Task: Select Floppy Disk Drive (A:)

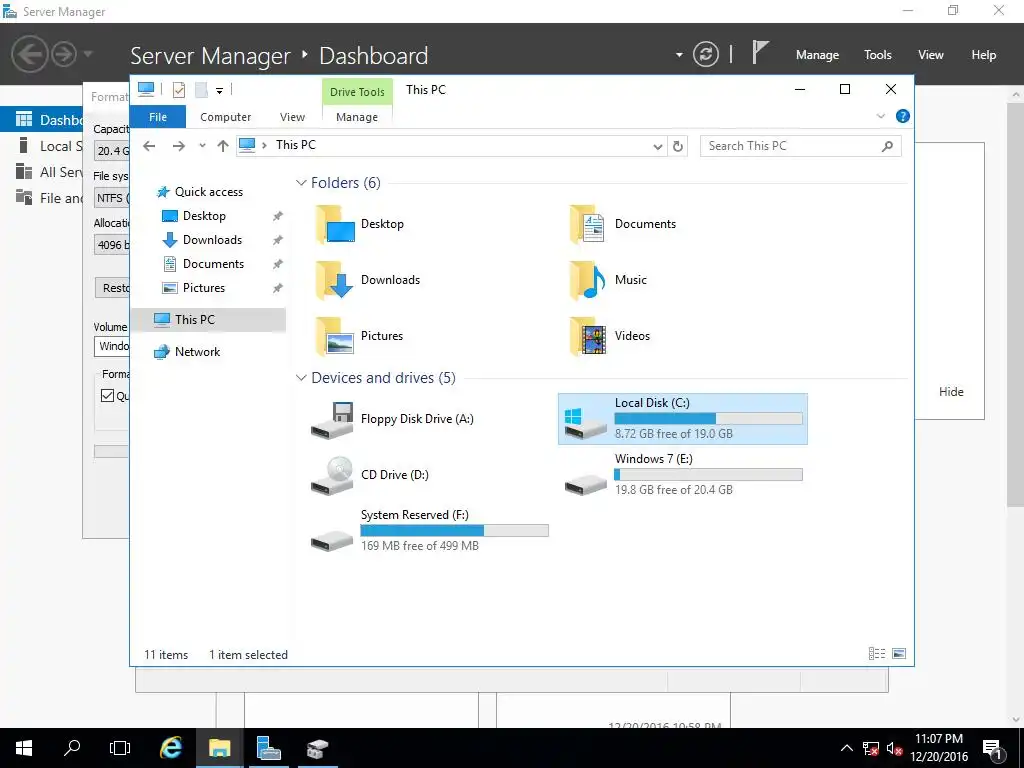Action: click(x=392, y=419)
